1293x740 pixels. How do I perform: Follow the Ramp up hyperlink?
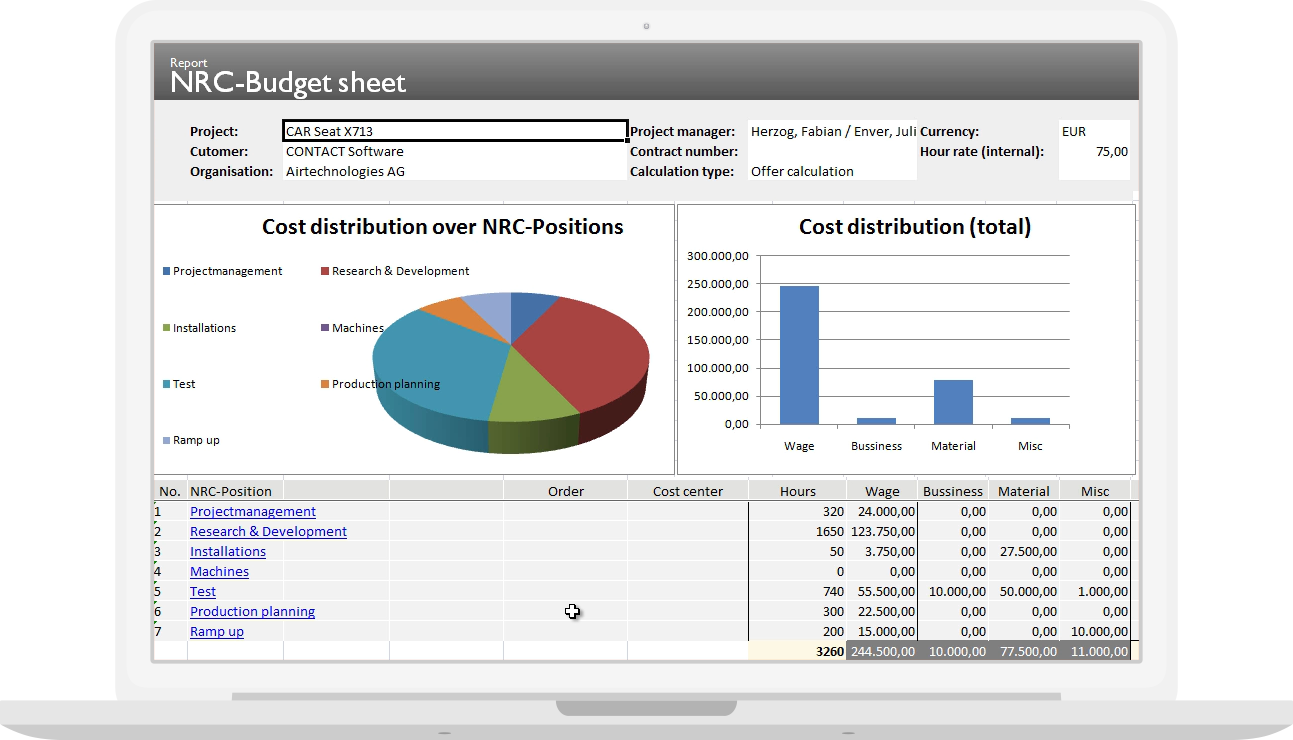(216, 631)
